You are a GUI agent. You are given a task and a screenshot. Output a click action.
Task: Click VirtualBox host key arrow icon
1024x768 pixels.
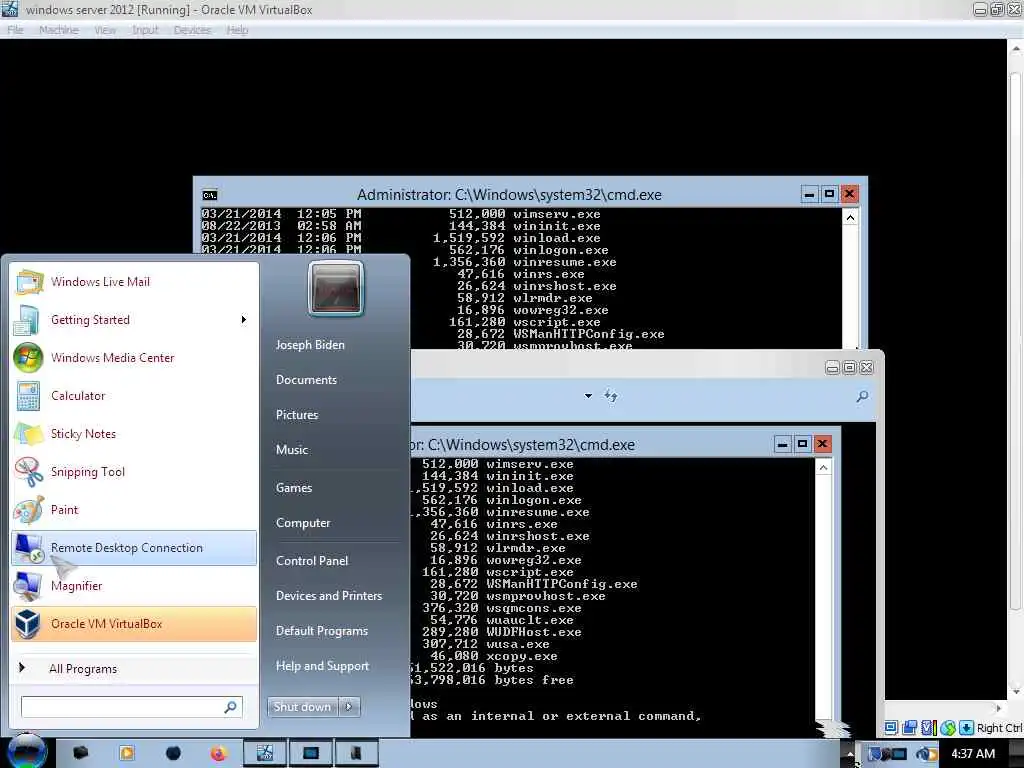point(967,728)
